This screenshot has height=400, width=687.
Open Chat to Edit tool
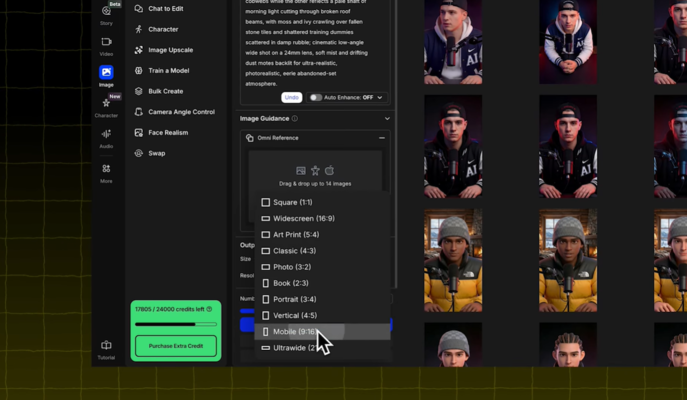pyautogui.click(x=159, y=9)
